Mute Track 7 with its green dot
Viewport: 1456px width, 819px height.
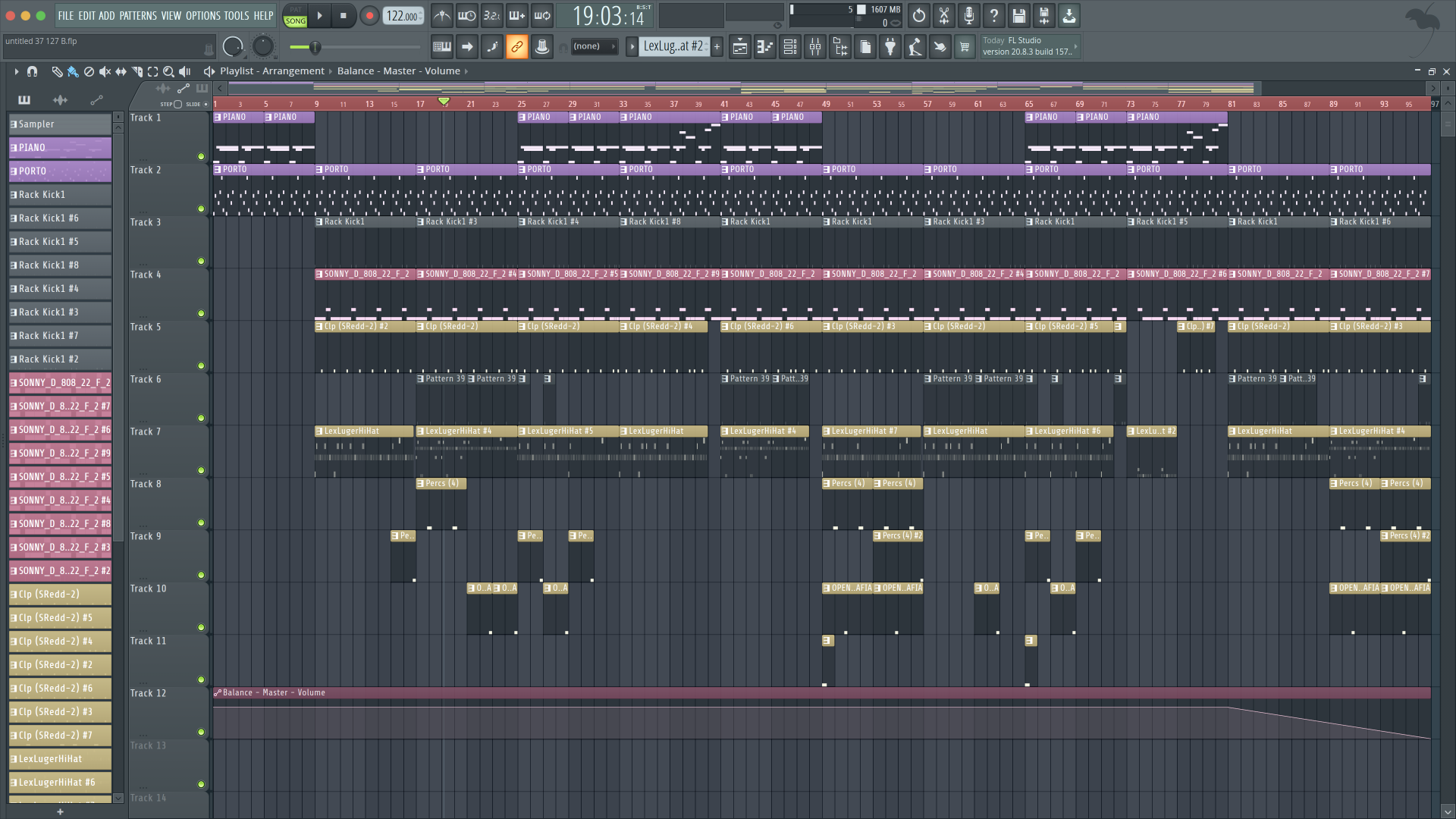pos(201,470)
